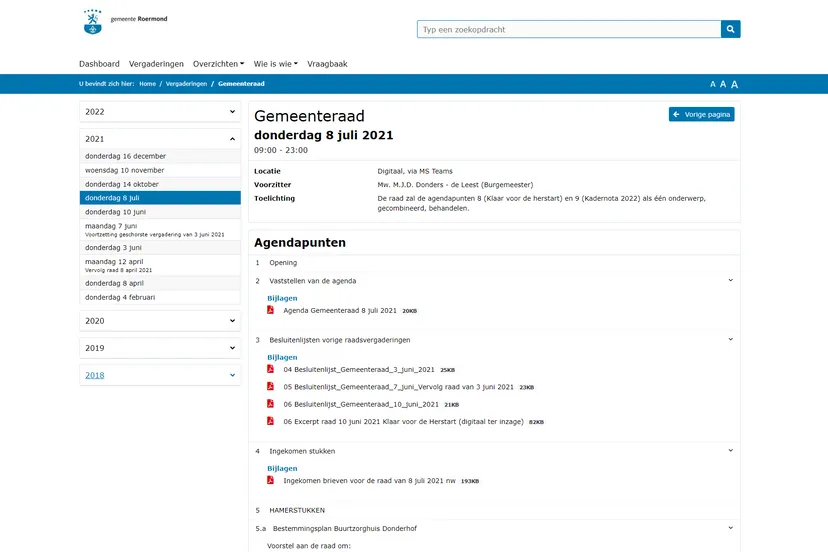828x552 pixels.
Task: Click the Vorige pagina button
Action: [x=701, y=115]
